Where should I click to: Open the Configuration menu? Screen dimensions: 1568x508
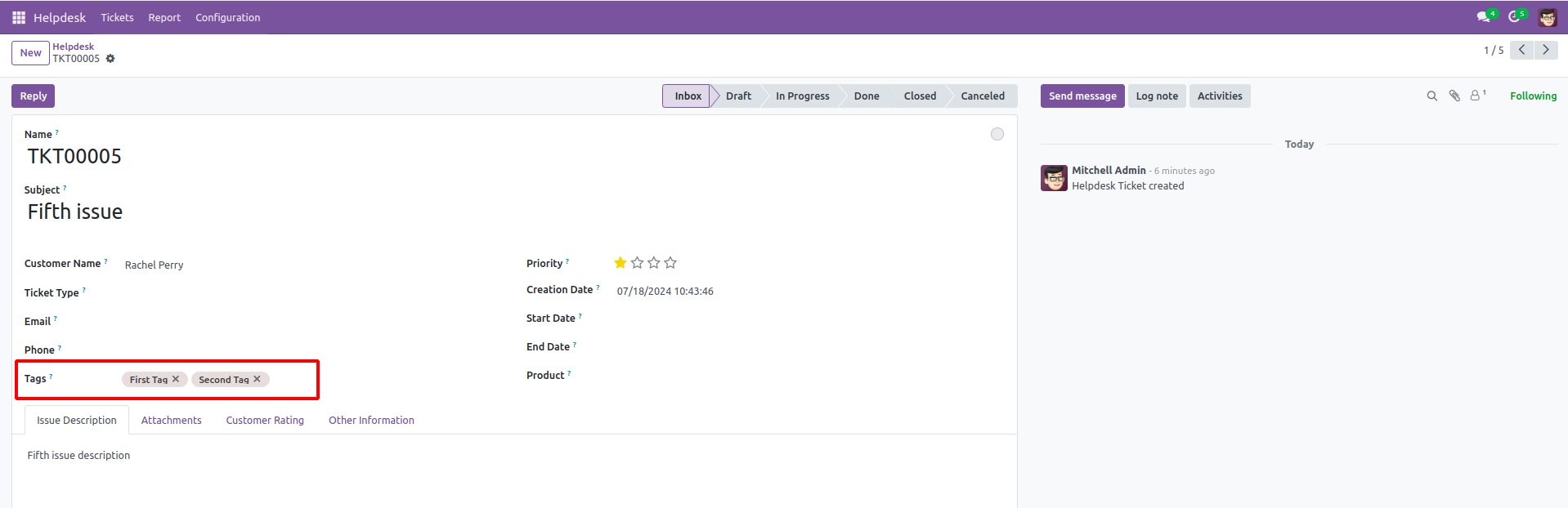[227, 17]
